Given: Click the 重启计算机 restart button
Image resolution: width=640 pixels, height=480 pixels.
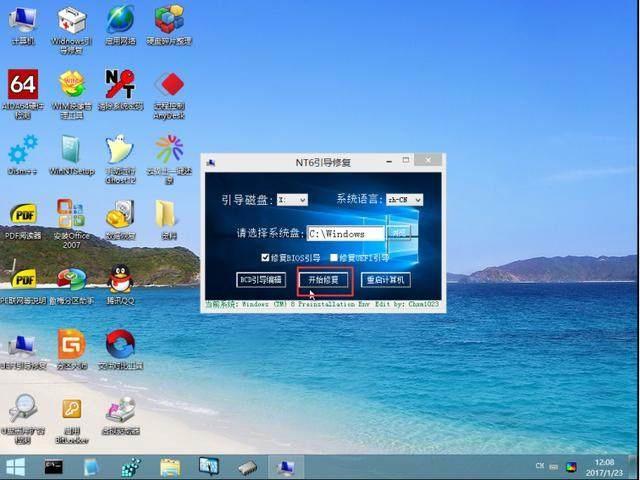Looking at the screenshot, I should 386,280.
